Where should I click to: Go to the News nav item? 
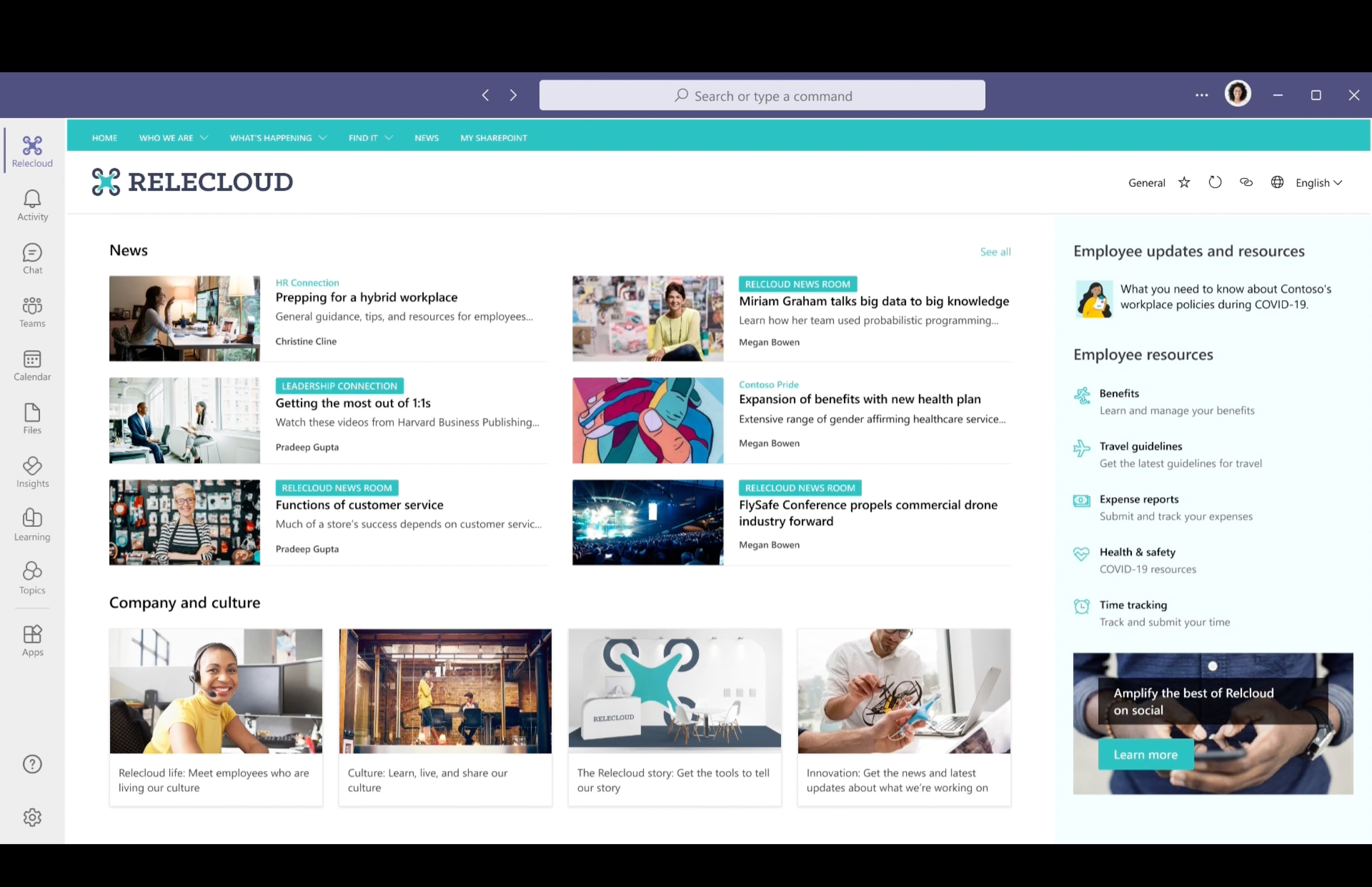tap(426, 138)
